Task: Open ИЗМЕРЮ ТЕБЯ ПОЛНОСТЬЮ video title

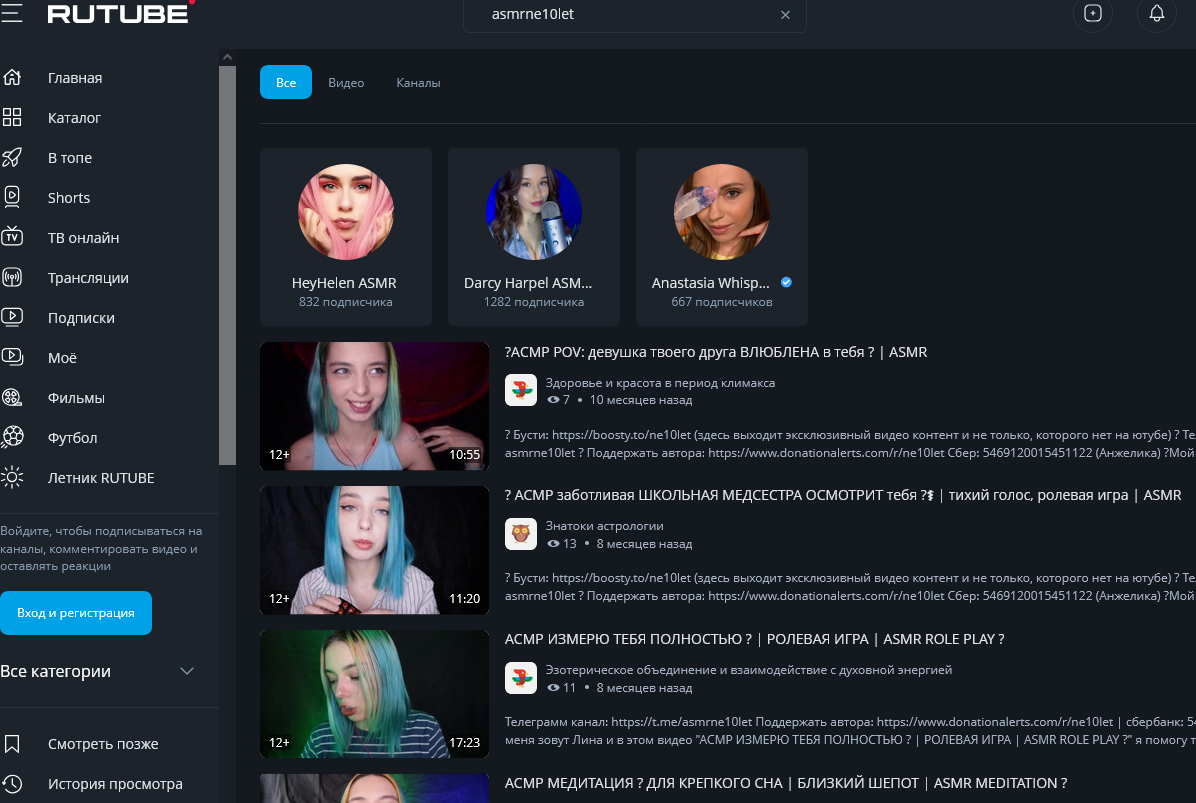Action: coord(754,639)
